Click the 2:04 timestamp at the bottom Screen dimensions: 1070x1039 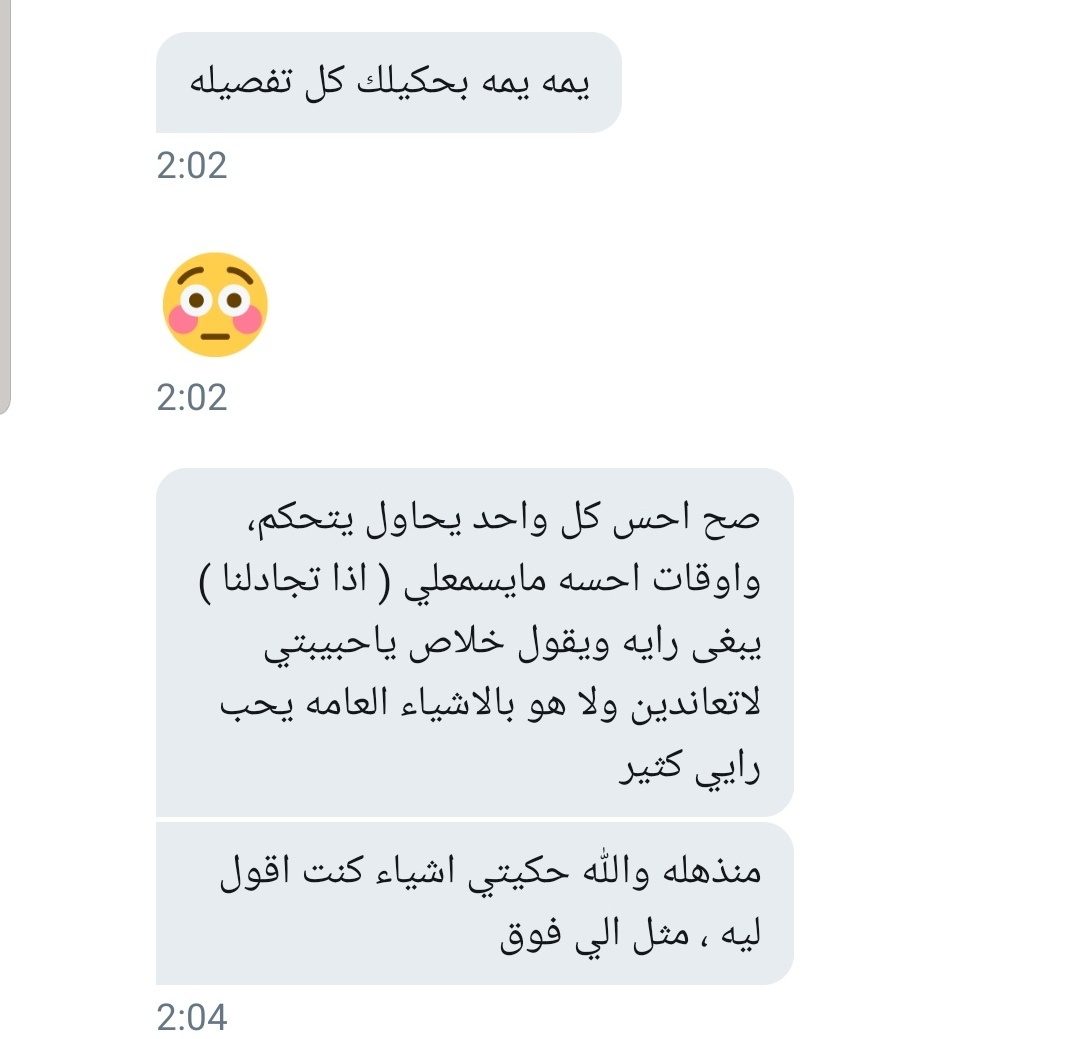[192, 1017]
